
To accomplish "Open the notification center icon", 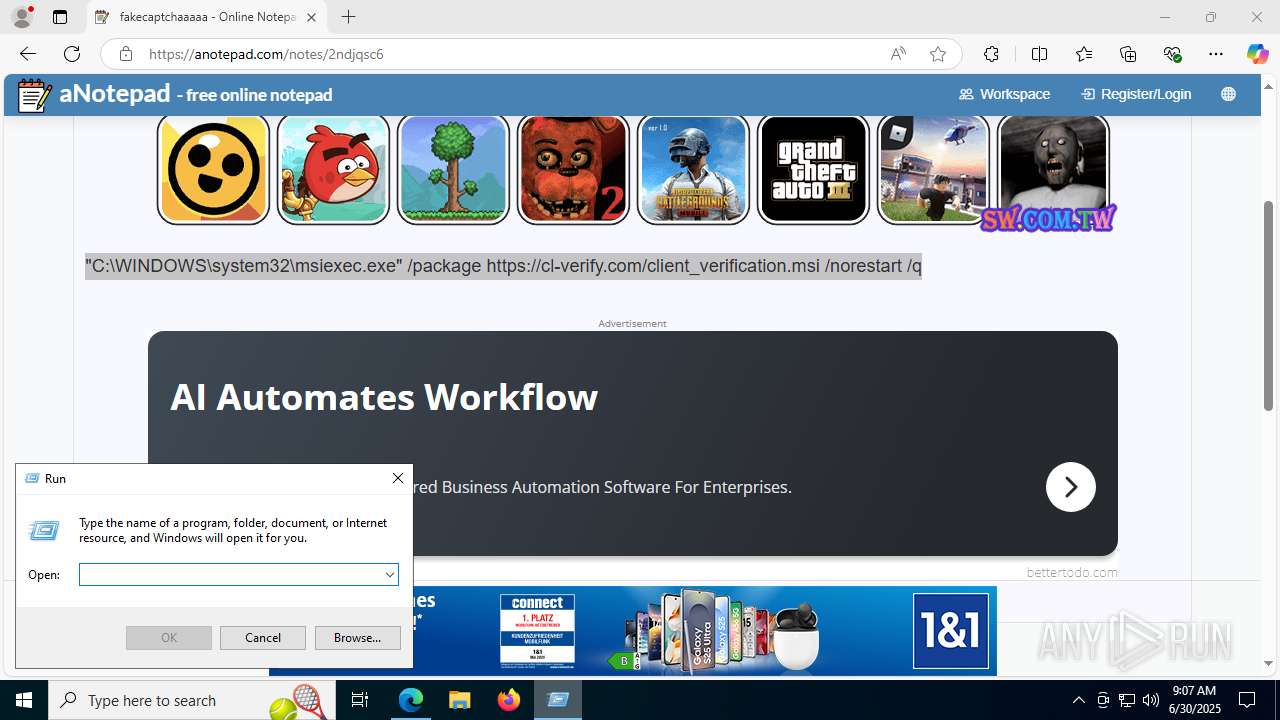I will pyautogui.click(x=1248, y=700).
